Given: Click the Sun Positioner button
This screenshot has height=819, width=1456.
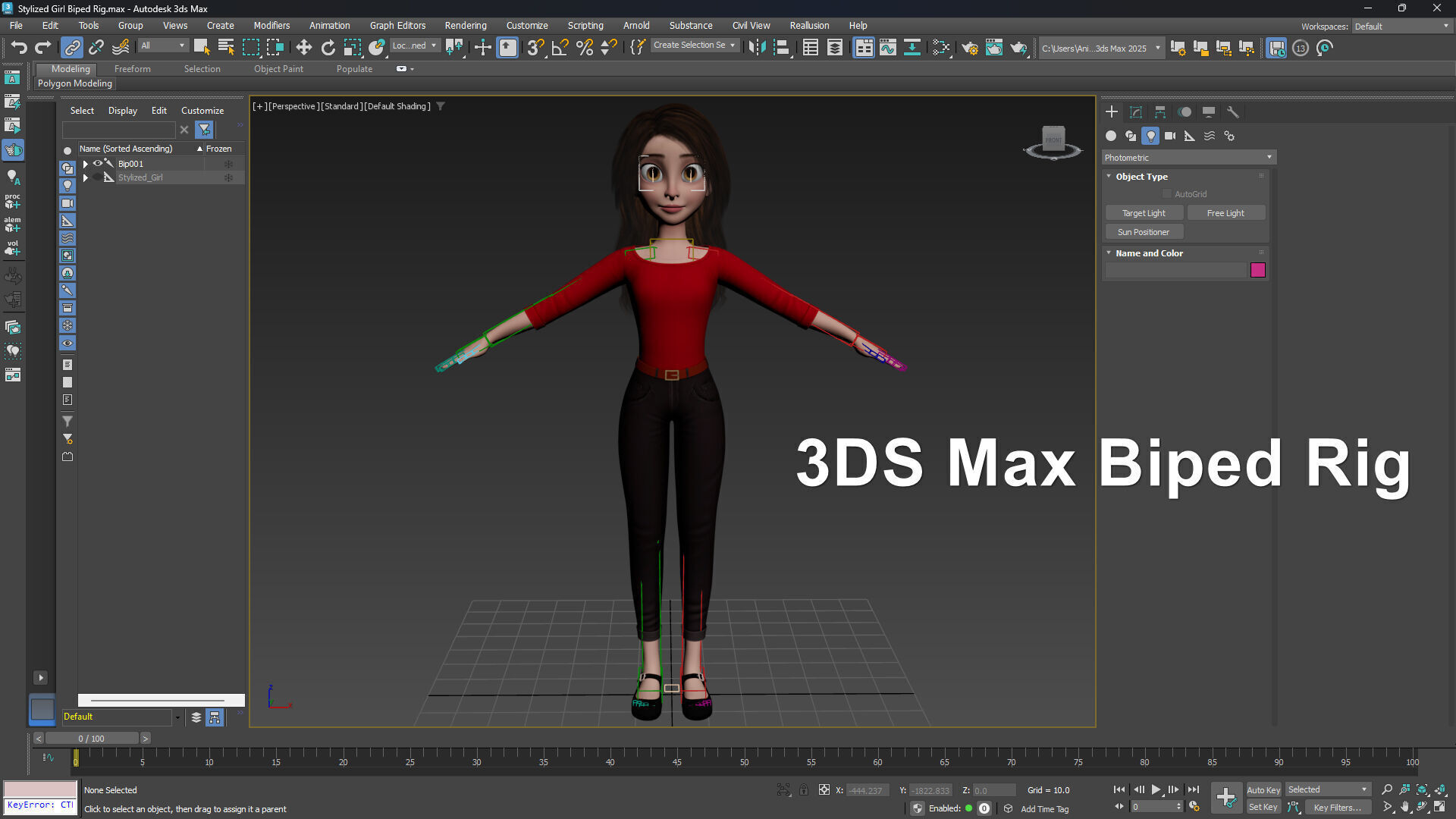Looking at the screenshot, I should click(1144, 232).
